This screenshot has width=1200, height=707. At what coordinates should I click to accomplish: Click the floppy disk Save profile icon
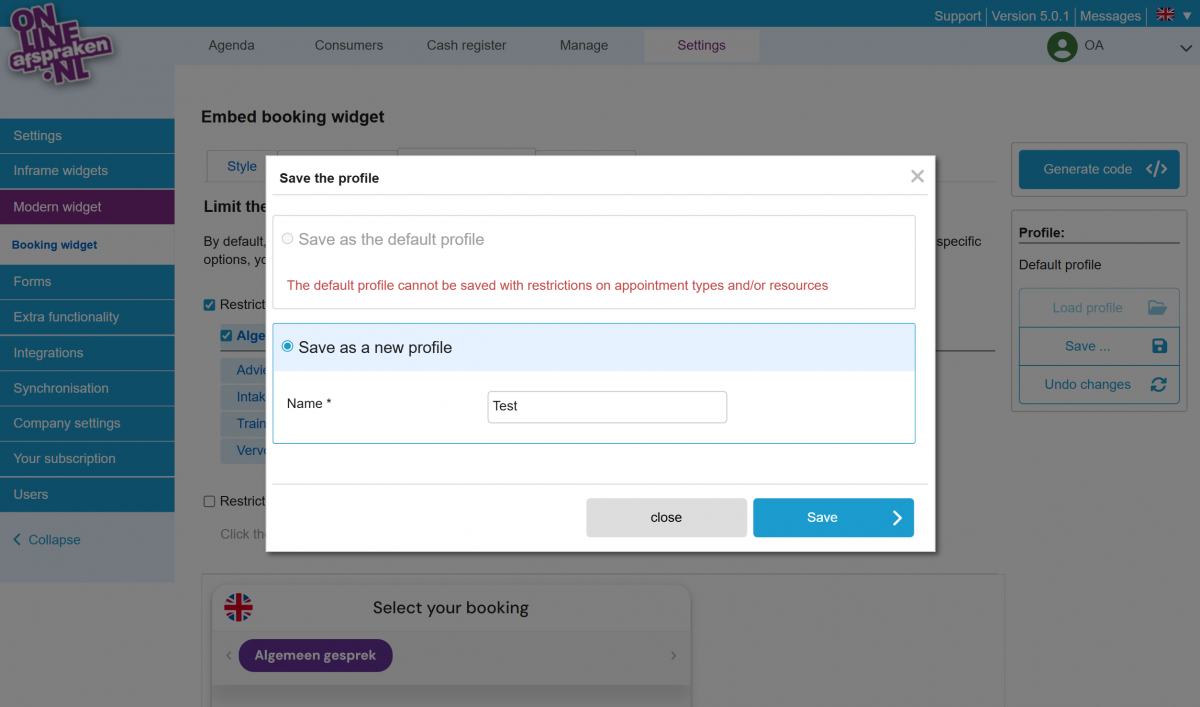(1159, 346)
